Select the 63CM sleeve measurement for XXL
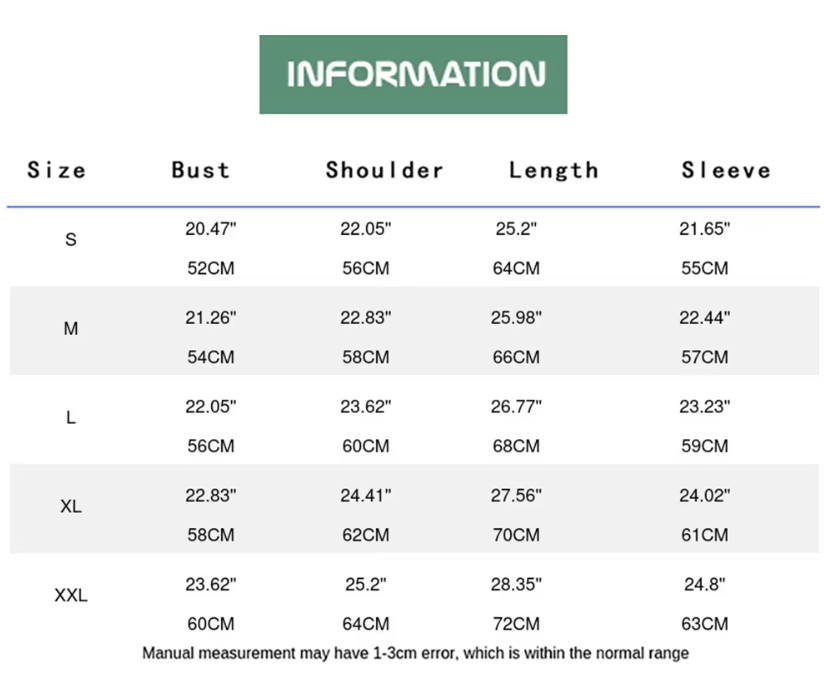The width and height of the screenshot is (824, 675). click(705, 624)
